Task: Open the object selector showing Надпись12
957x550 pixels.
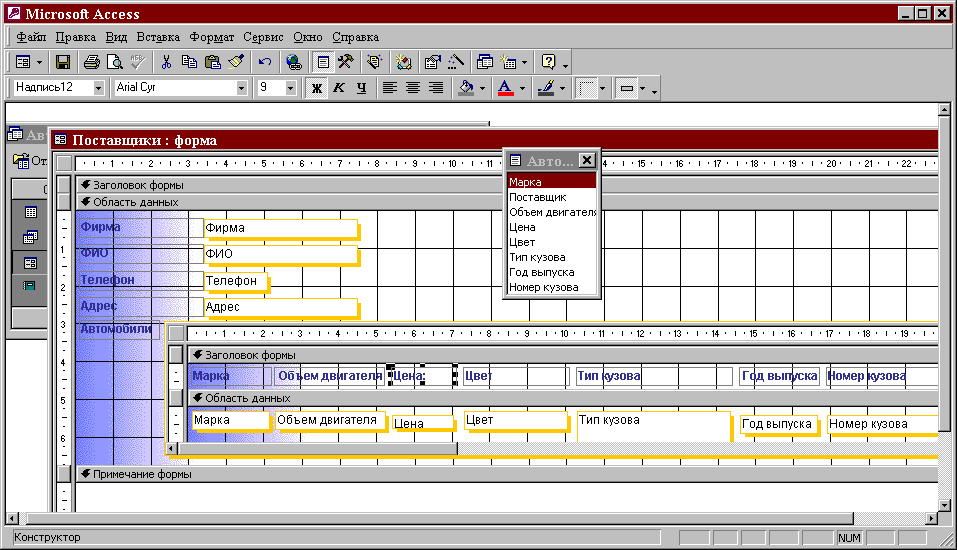Action: click(98, 88)
